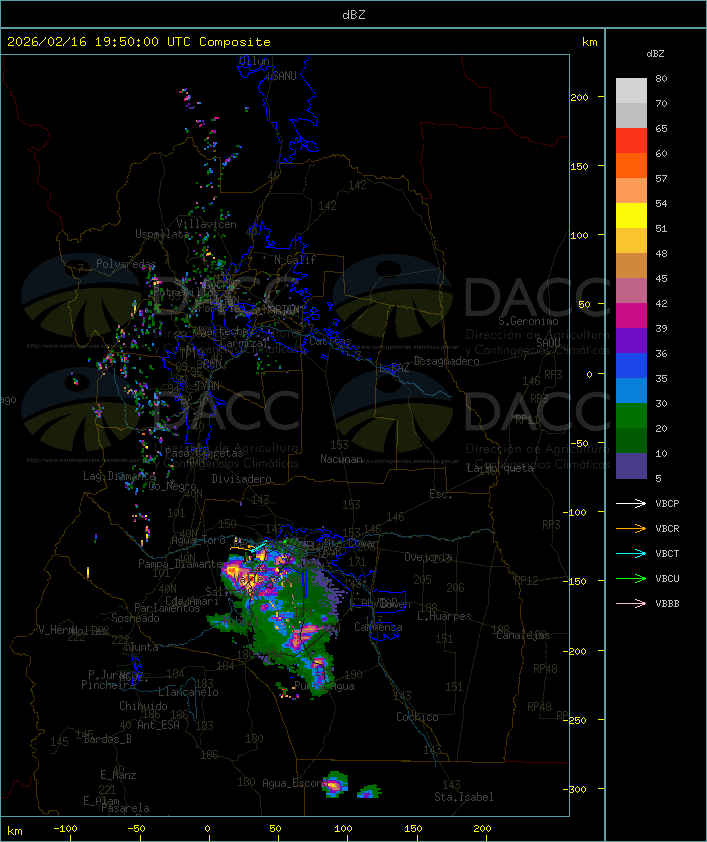Click the orange VBCR arrow legend icon
Viewport: 707px width, 842px height.
pos(631,528)
